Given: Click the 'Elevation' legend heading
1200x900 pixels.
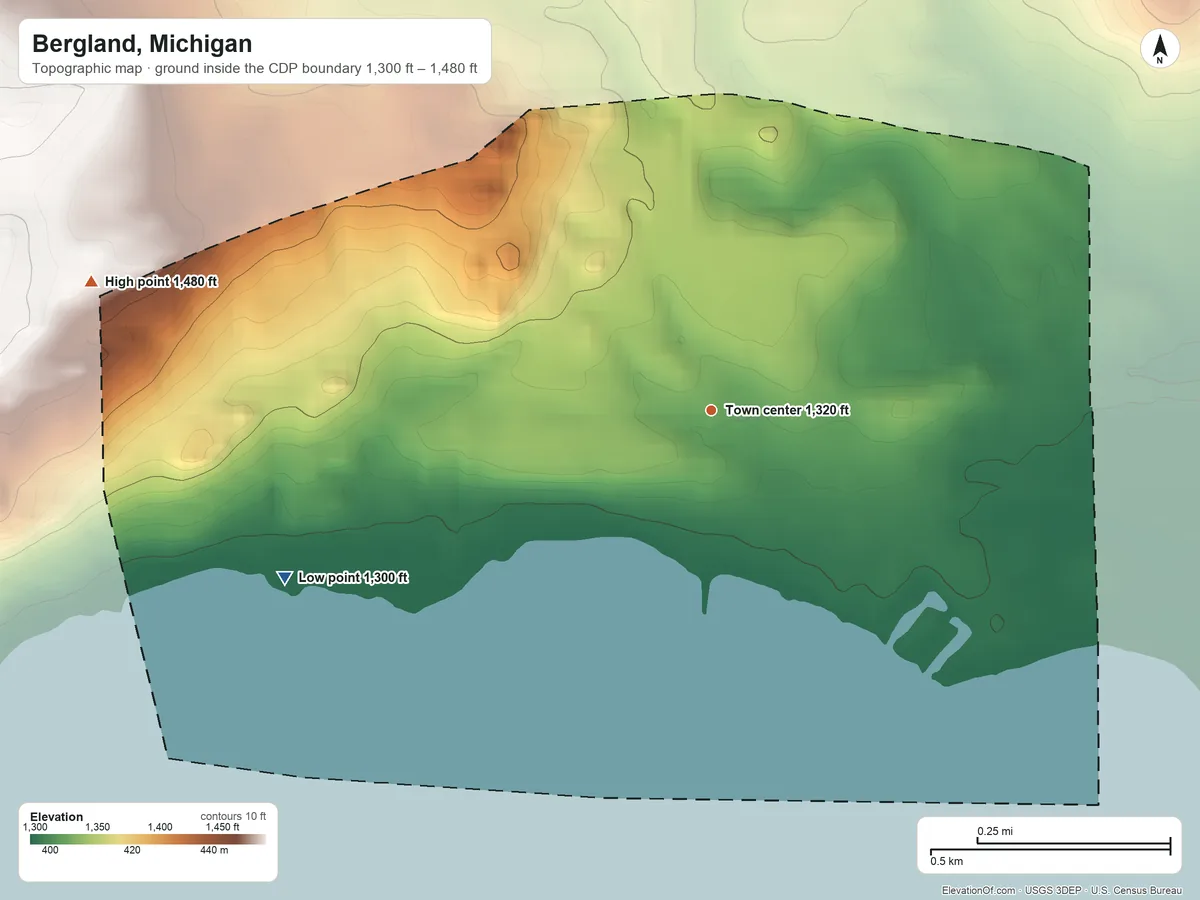Looking at the screenshot, I should [57, 817].
